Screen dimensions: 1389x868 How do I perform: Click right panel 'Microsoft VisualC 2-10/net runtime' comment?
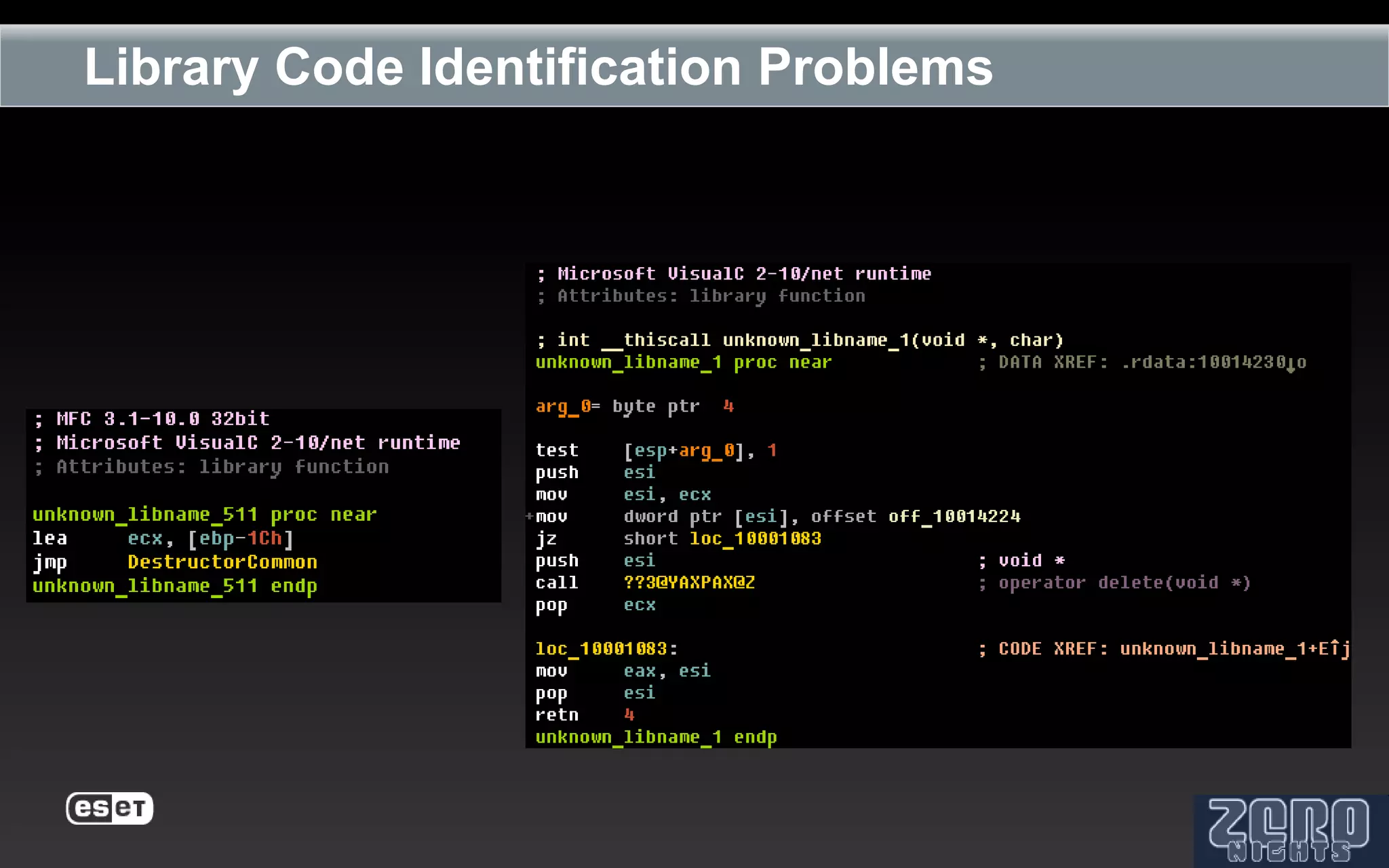pyautogui.click(x=734, y=274)
